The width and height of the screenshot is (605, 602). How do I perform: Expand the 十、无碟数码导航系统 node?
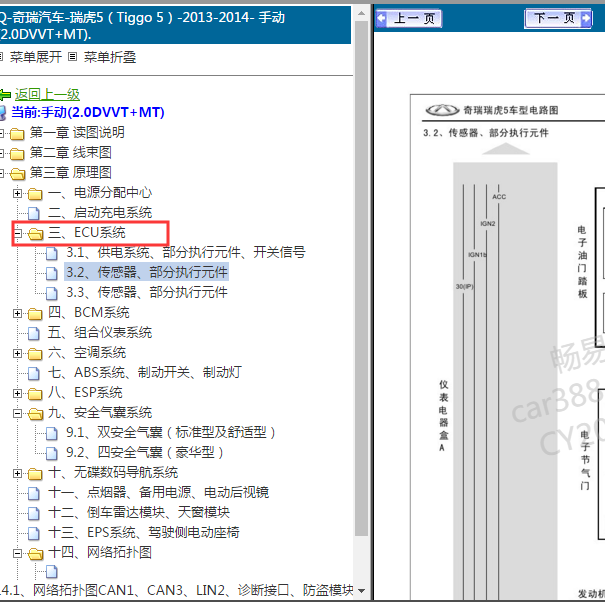pyautogui.click(x=17, y=473)
